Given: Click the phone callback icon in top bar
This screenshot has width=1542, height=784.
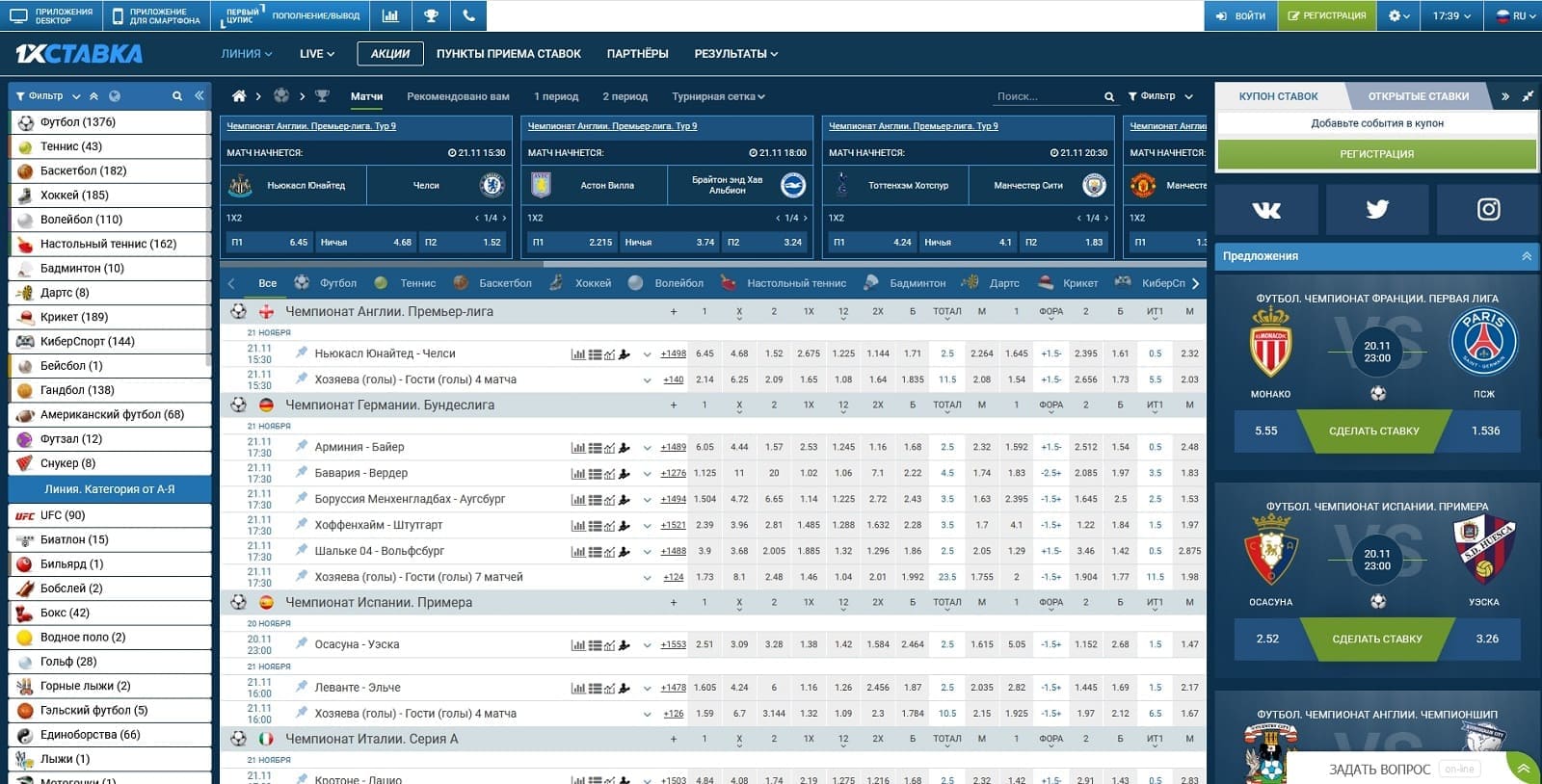Looking at the screenshot, I should (468, 15).
